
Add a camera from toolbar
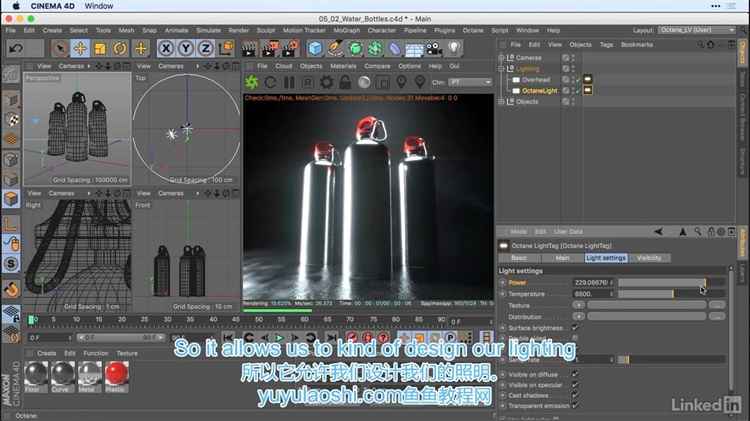click(x=434, y=48)
